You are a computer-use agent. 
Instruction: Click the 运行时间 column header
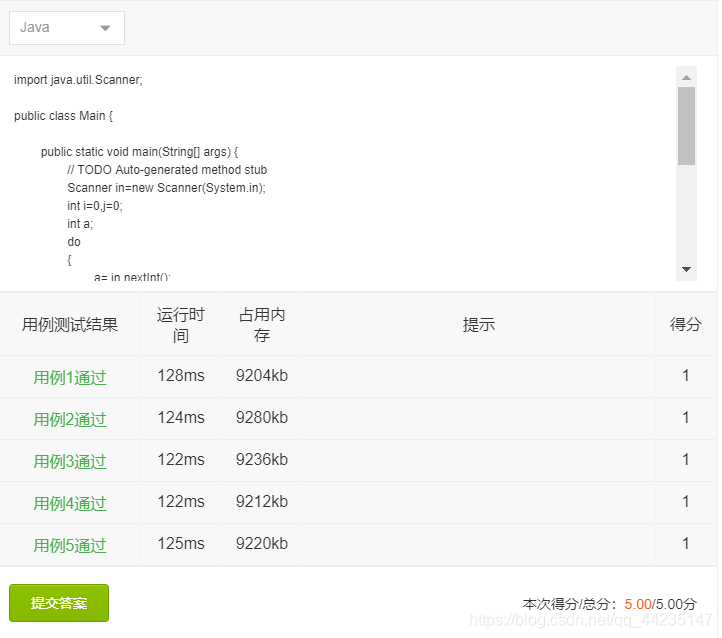click(180, 325)
